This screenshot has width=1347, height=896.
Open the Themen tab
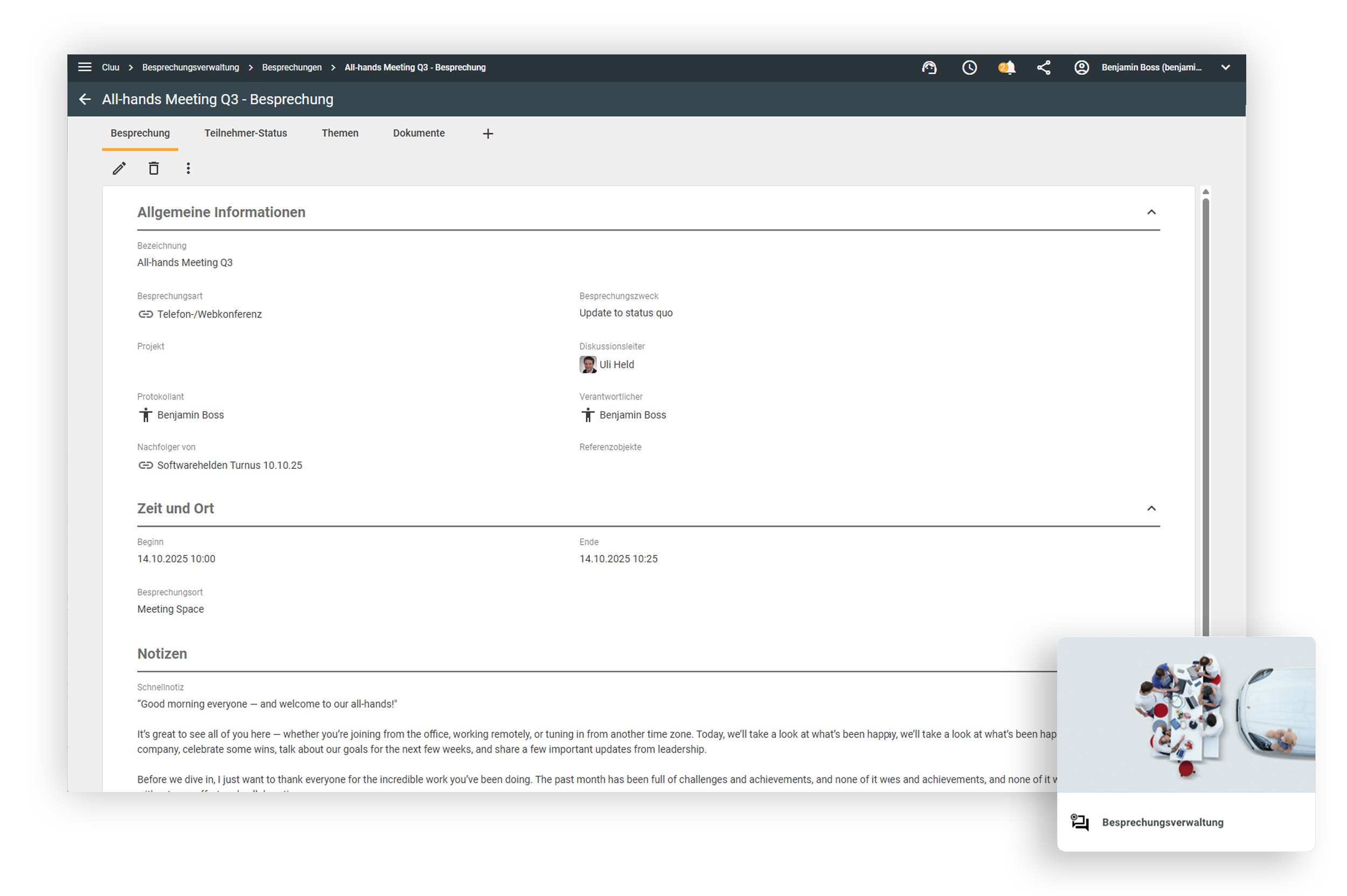[x=340, y=133]
